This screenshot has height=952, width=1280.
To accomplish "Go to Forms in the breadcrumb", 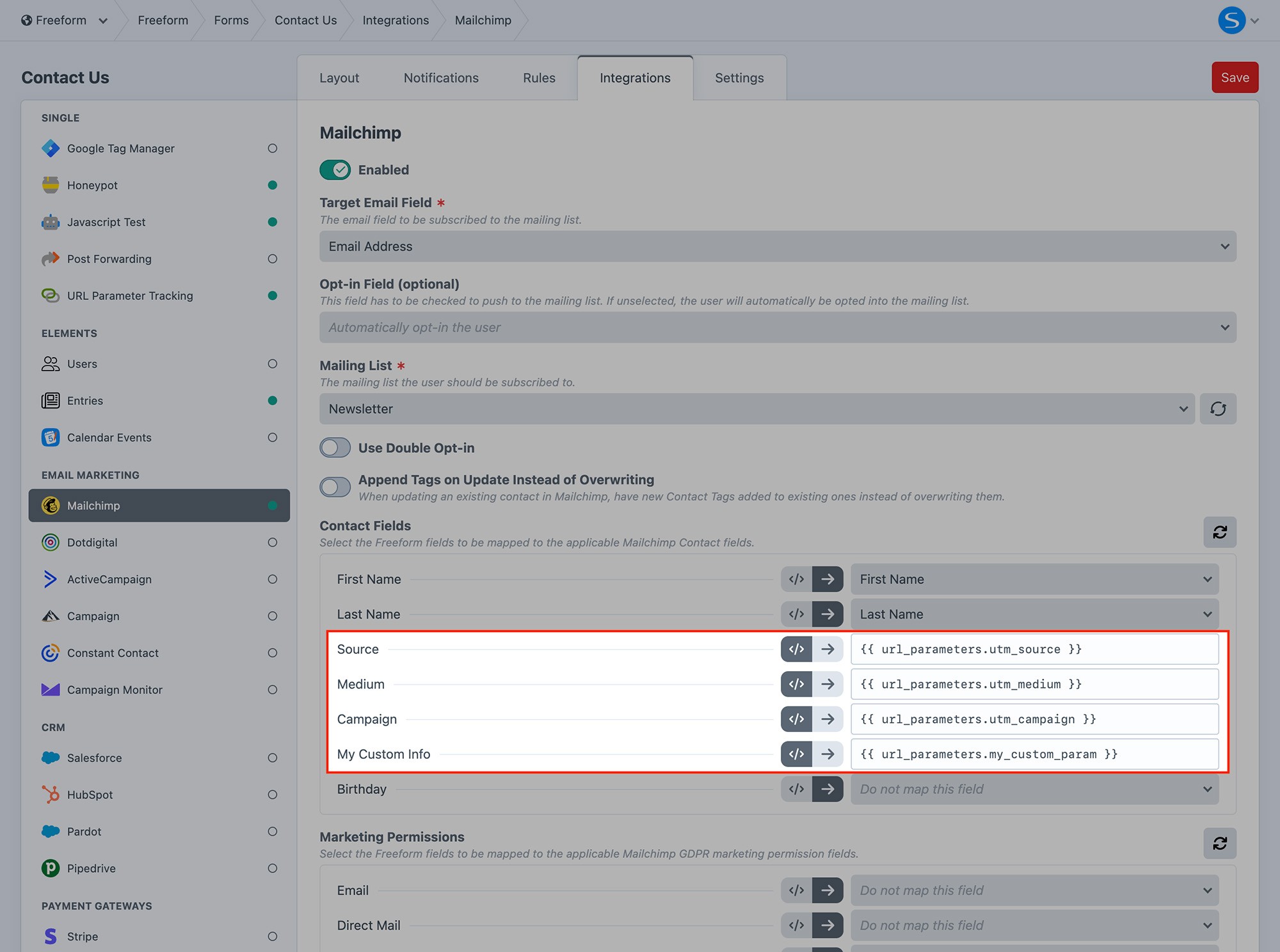I will point(231,20).
